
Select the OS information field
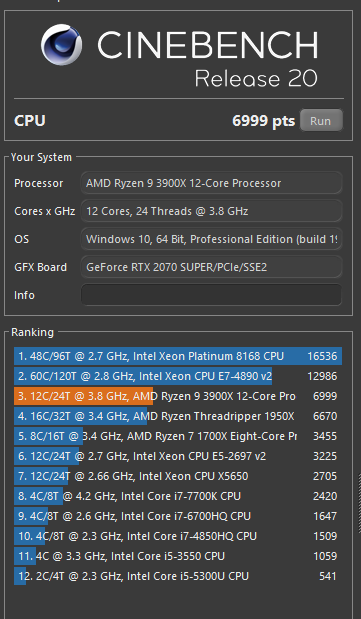pos(211,239)
